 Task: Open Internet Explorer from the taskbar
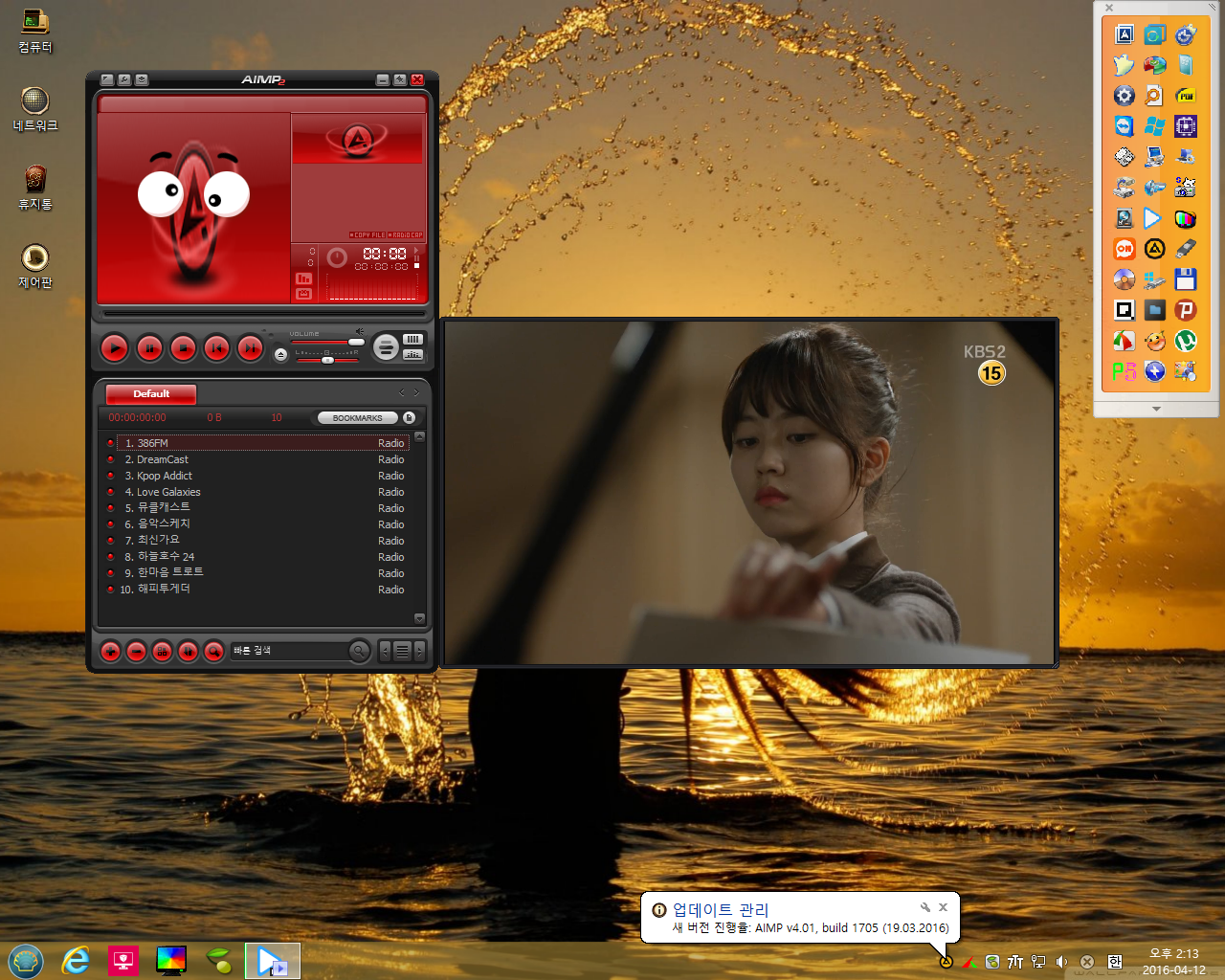tap(76, 960)
